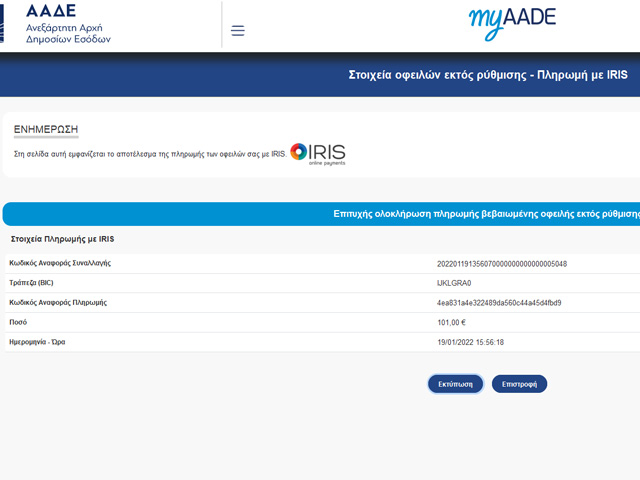Open the hamburger navigation menu
The height and width of the screenshot is (480, 640).
237,30
